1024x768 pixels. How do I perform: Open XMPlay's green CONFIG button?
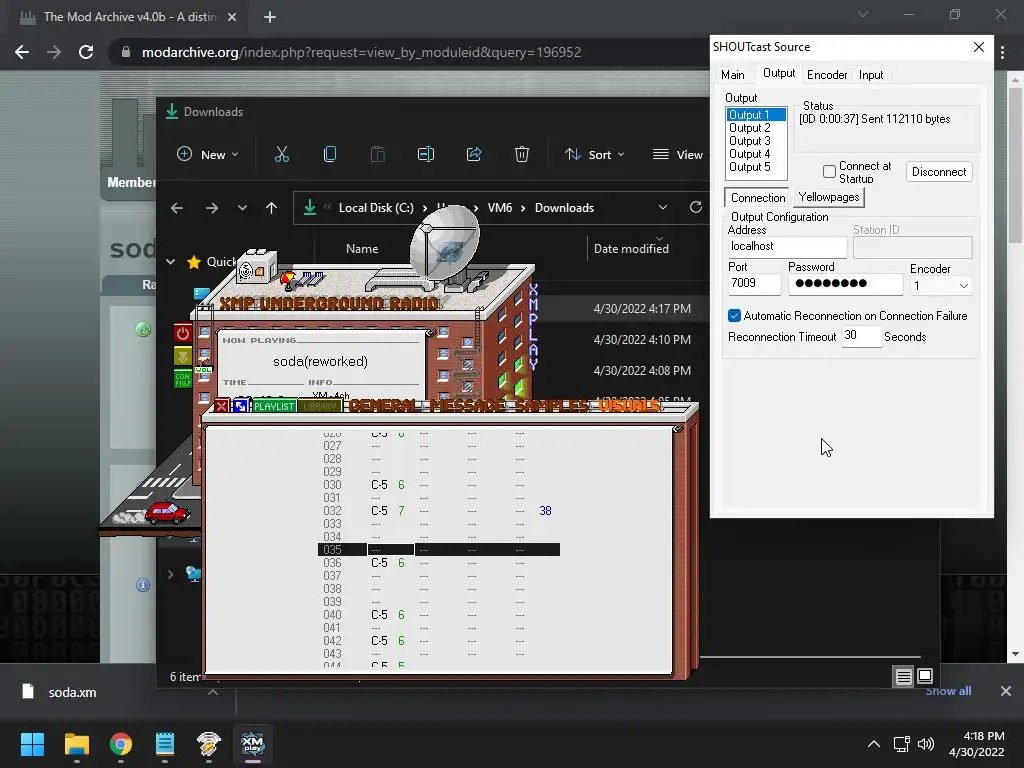(183, 379)
